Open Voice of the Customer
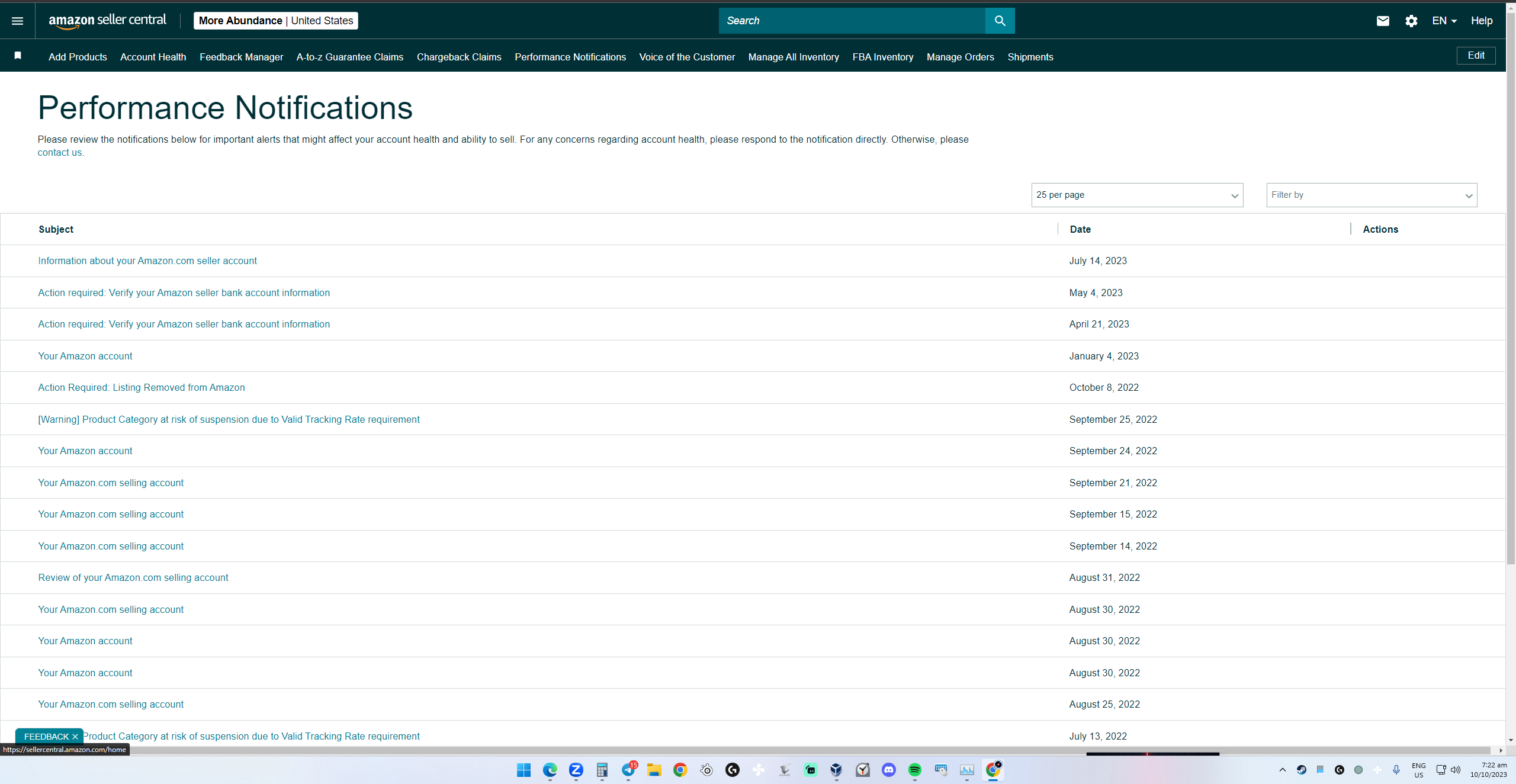This screenshot has height=784, width=1516. click(x=687, y=57)
